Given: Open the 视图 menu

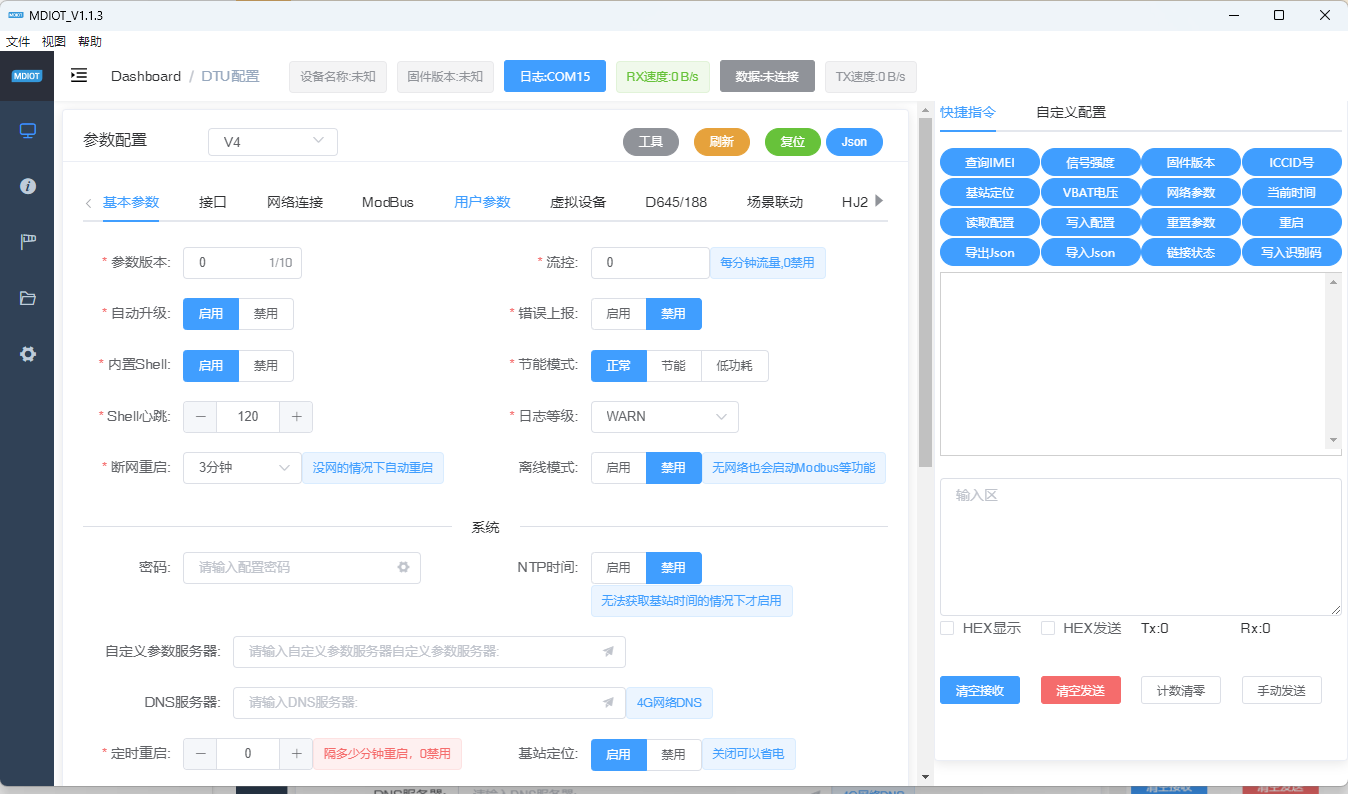Looking at the screenshot, I should click(54, 42).
